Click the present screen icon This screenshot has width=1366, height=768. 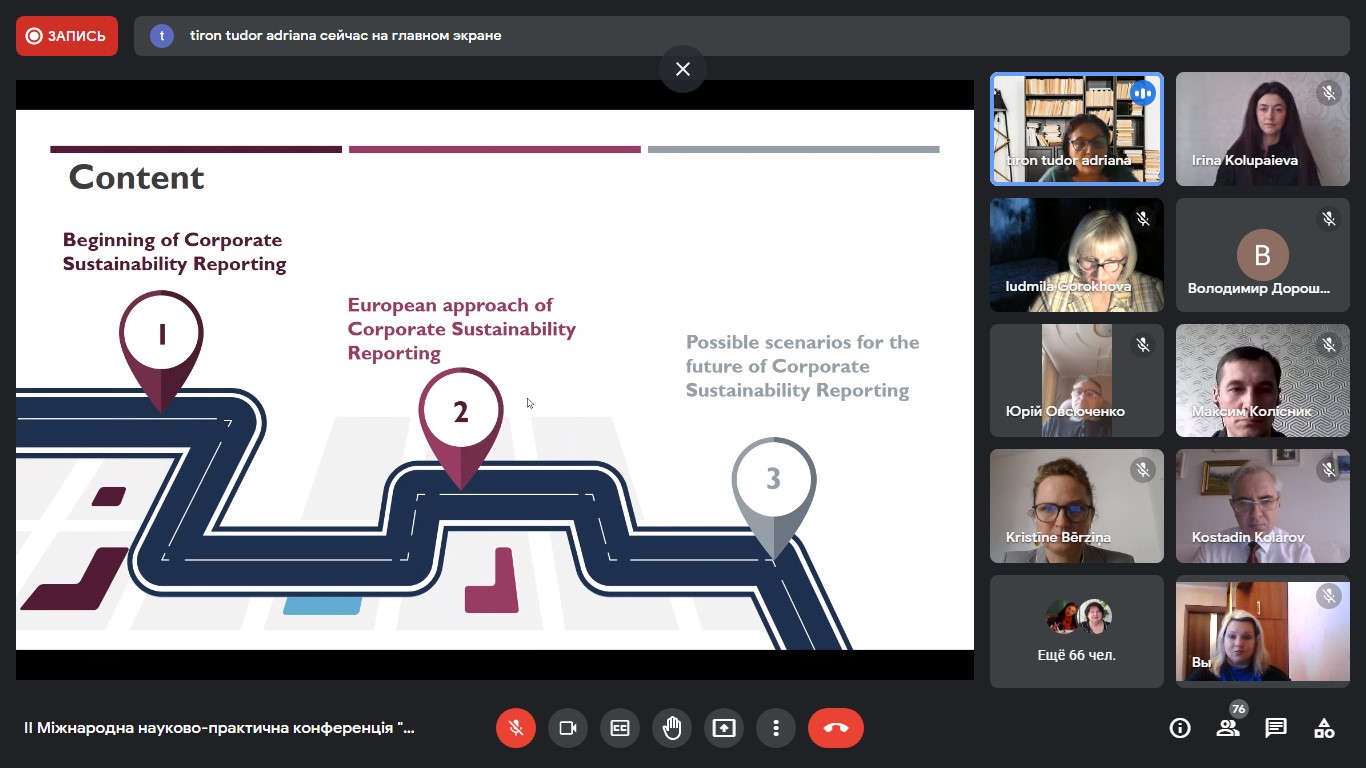(724, 728)
